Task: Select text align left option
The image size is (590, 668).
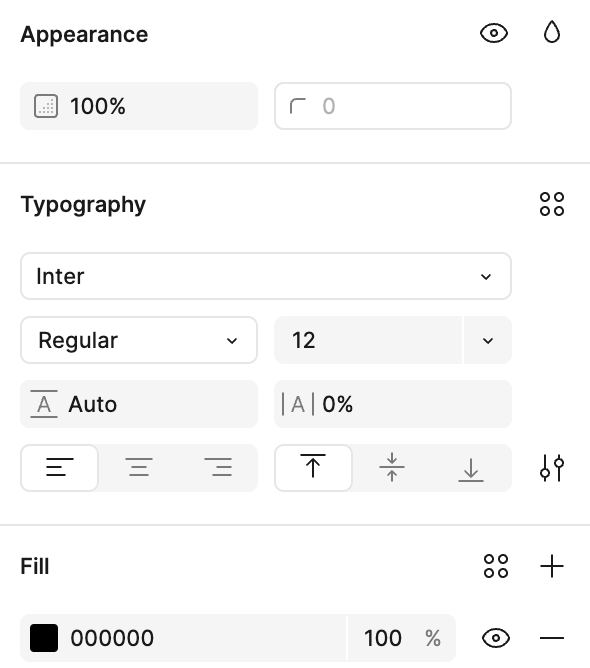Action: coord(60,468)
